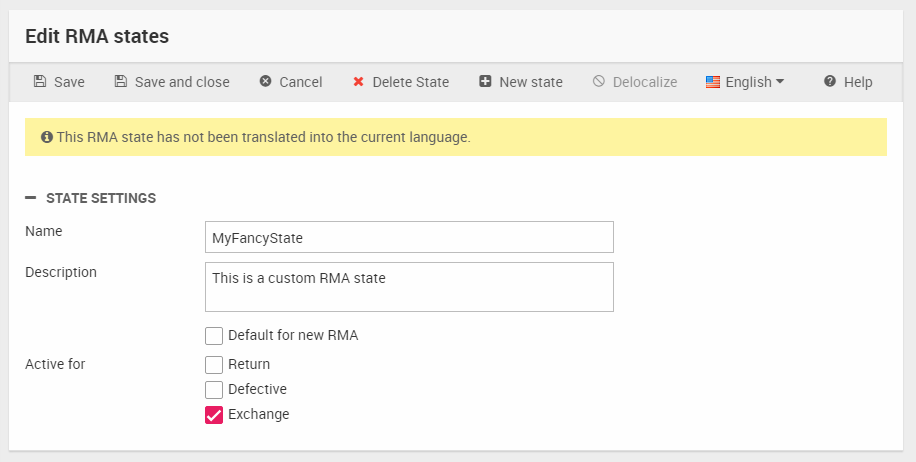Image resolution: width=916 pixels, height=462 pixels.
Task: Click the Delocalize ban icon
Action: 599,82
